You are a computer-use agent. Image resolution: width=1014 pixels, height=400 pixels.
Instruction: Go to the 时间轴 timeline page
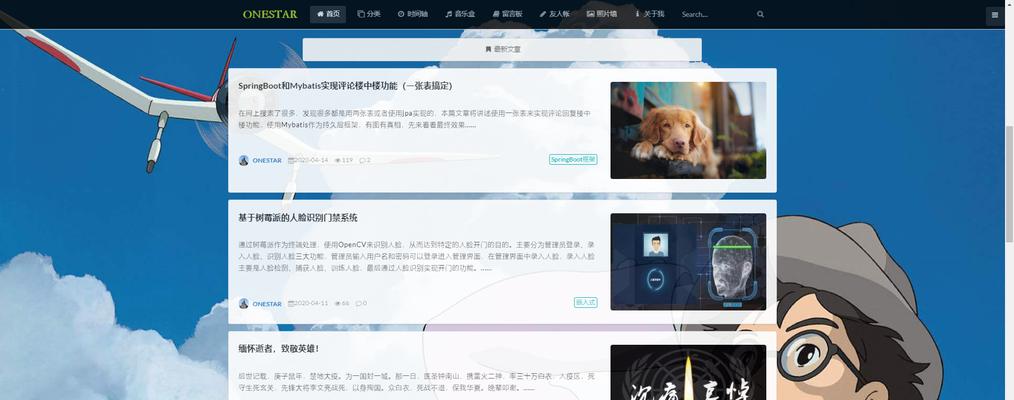[x=413, y=14]
